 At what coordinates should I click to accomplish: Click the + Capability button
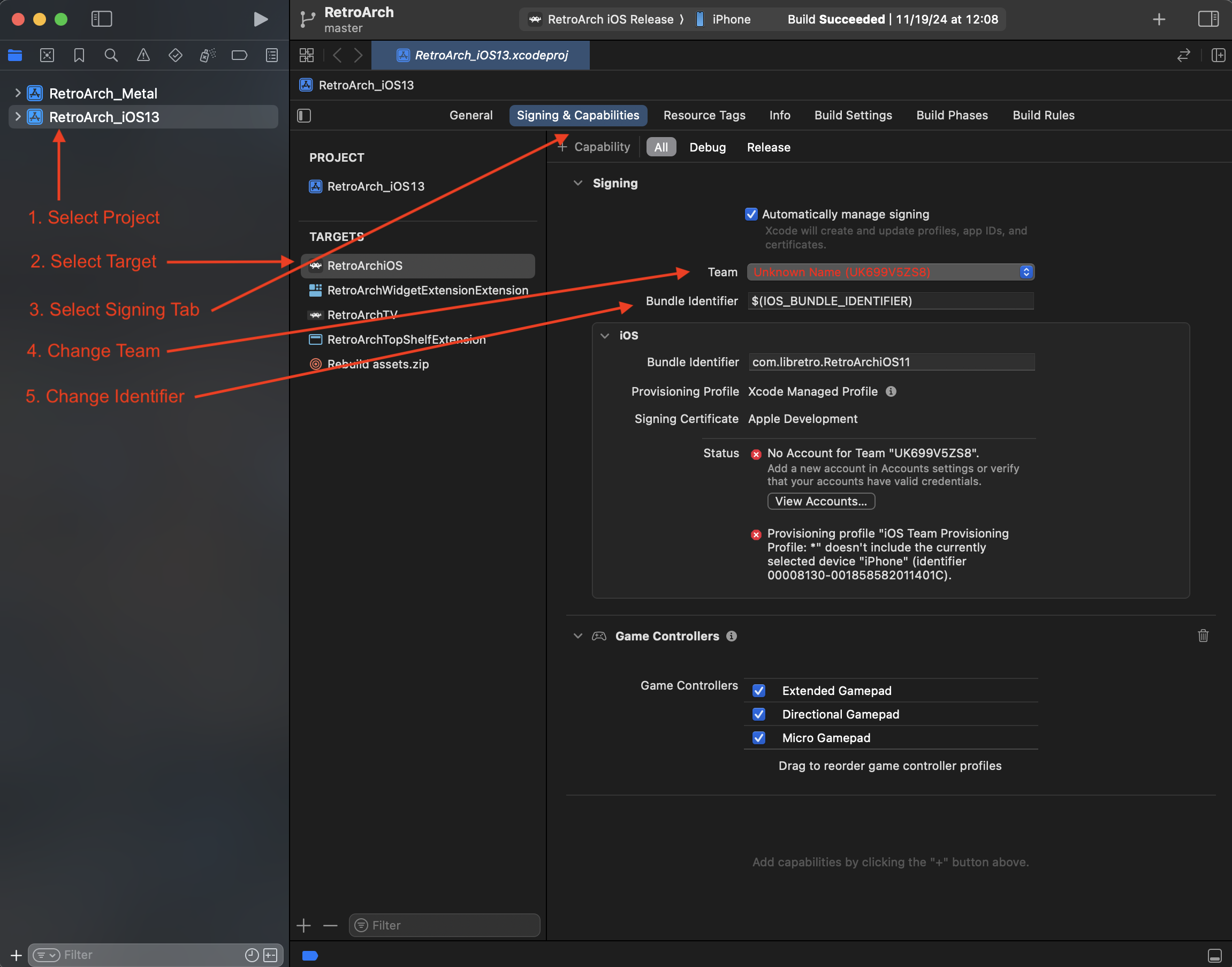coord(594,147)
